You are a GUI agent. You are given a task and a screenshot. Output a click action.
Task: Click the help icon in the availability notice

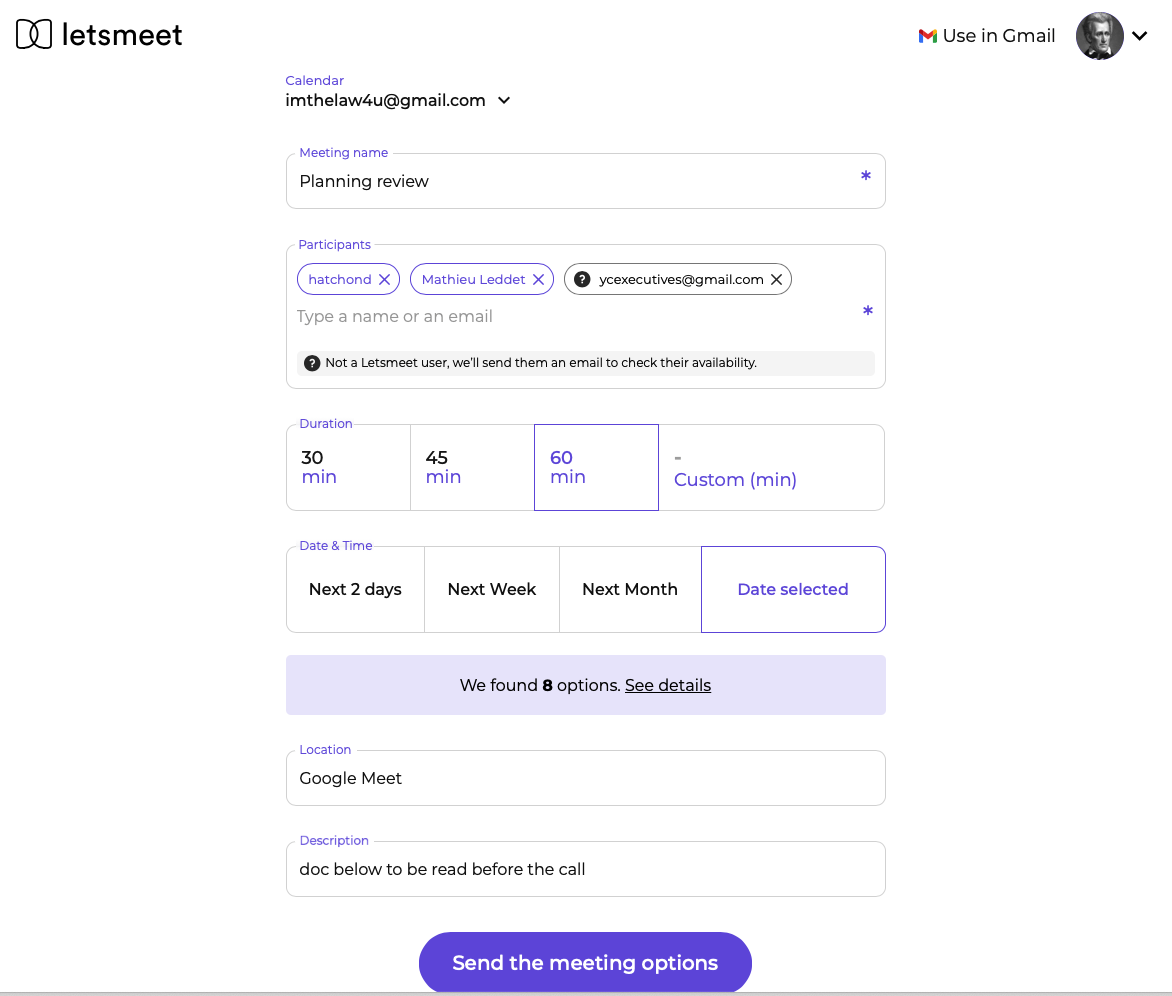[x=311, y=362]
